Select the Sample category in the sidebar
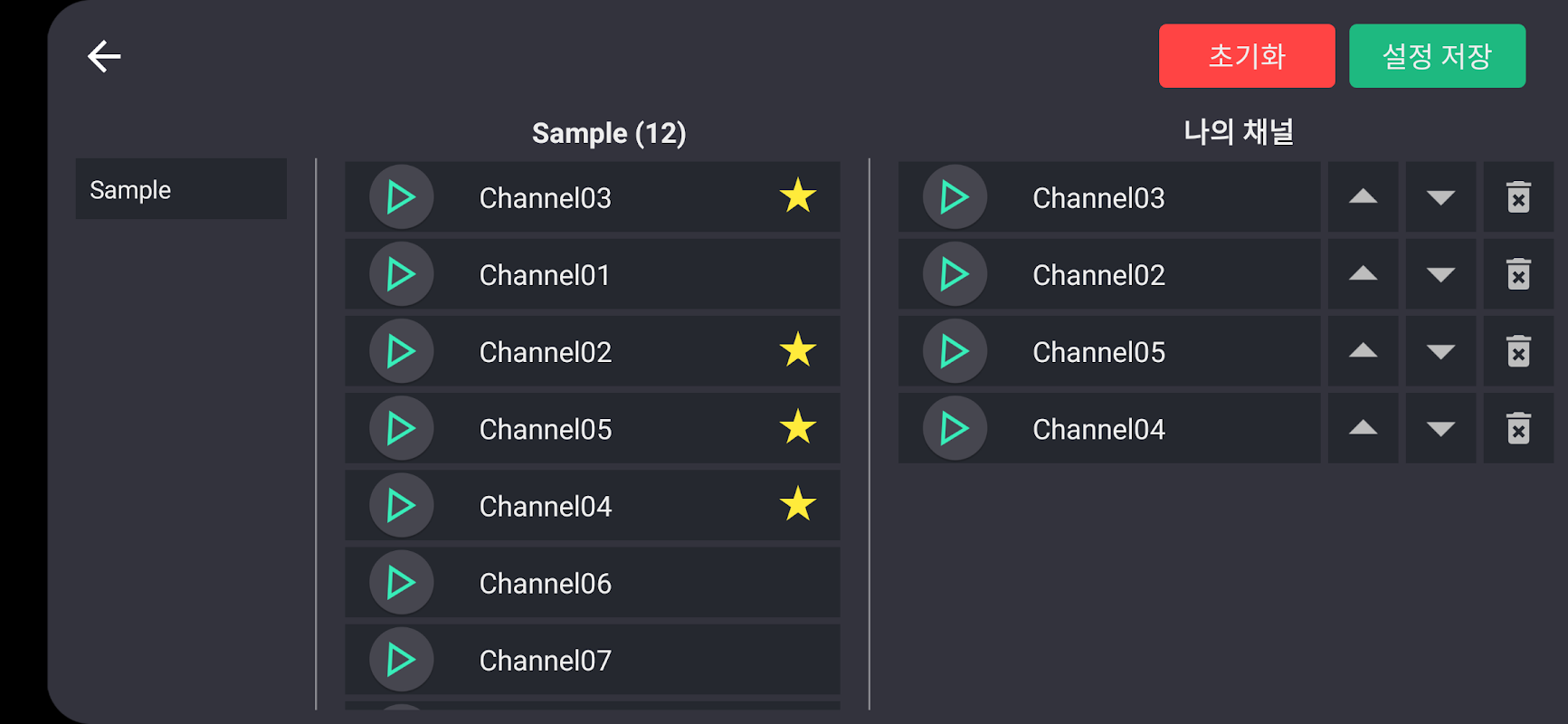The width and height of the screenshot is (1568, 724). coord(181,189)
